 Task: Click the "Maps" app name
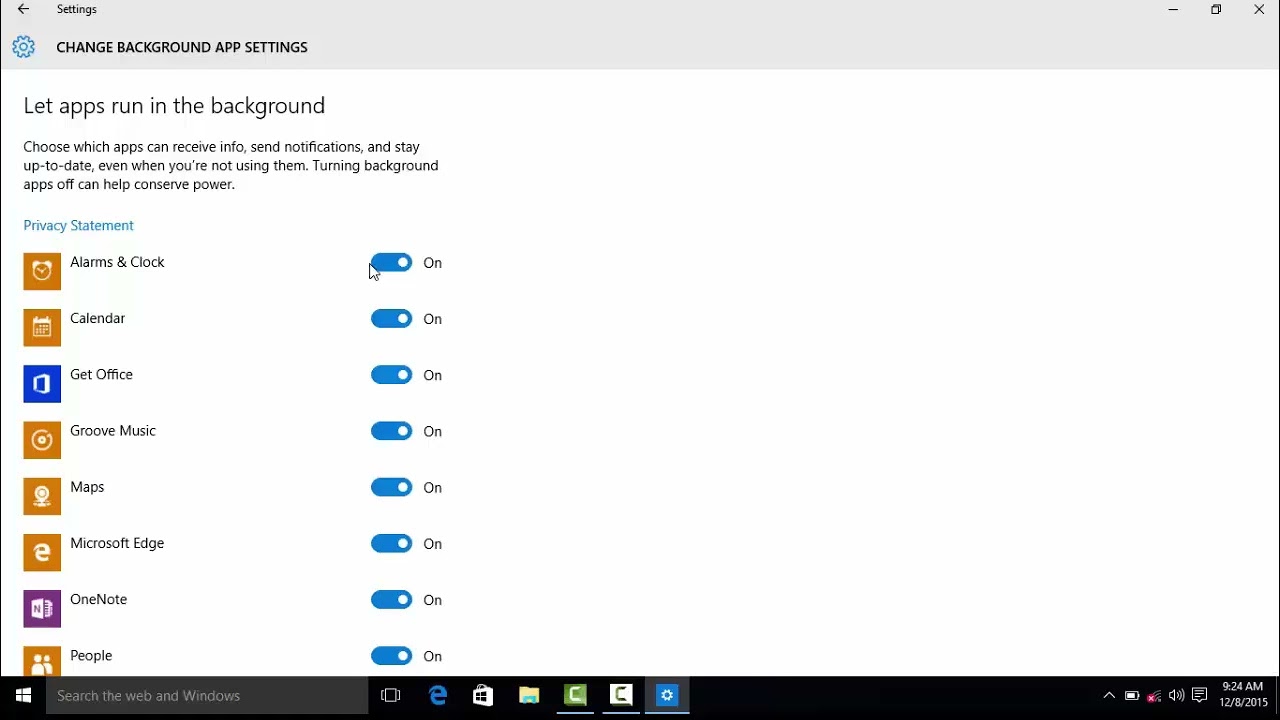pos(87,487)
